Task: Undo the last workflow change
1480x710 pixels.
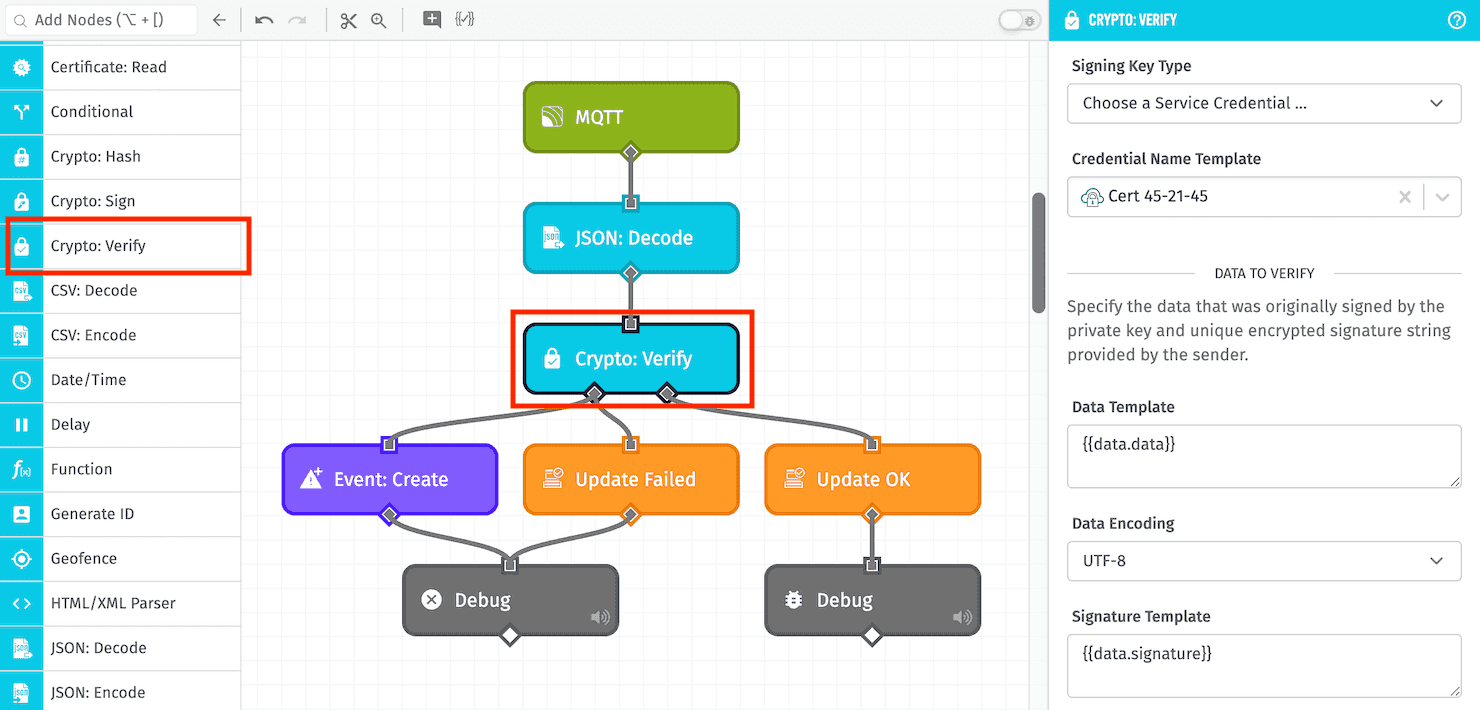Action: 264,19
